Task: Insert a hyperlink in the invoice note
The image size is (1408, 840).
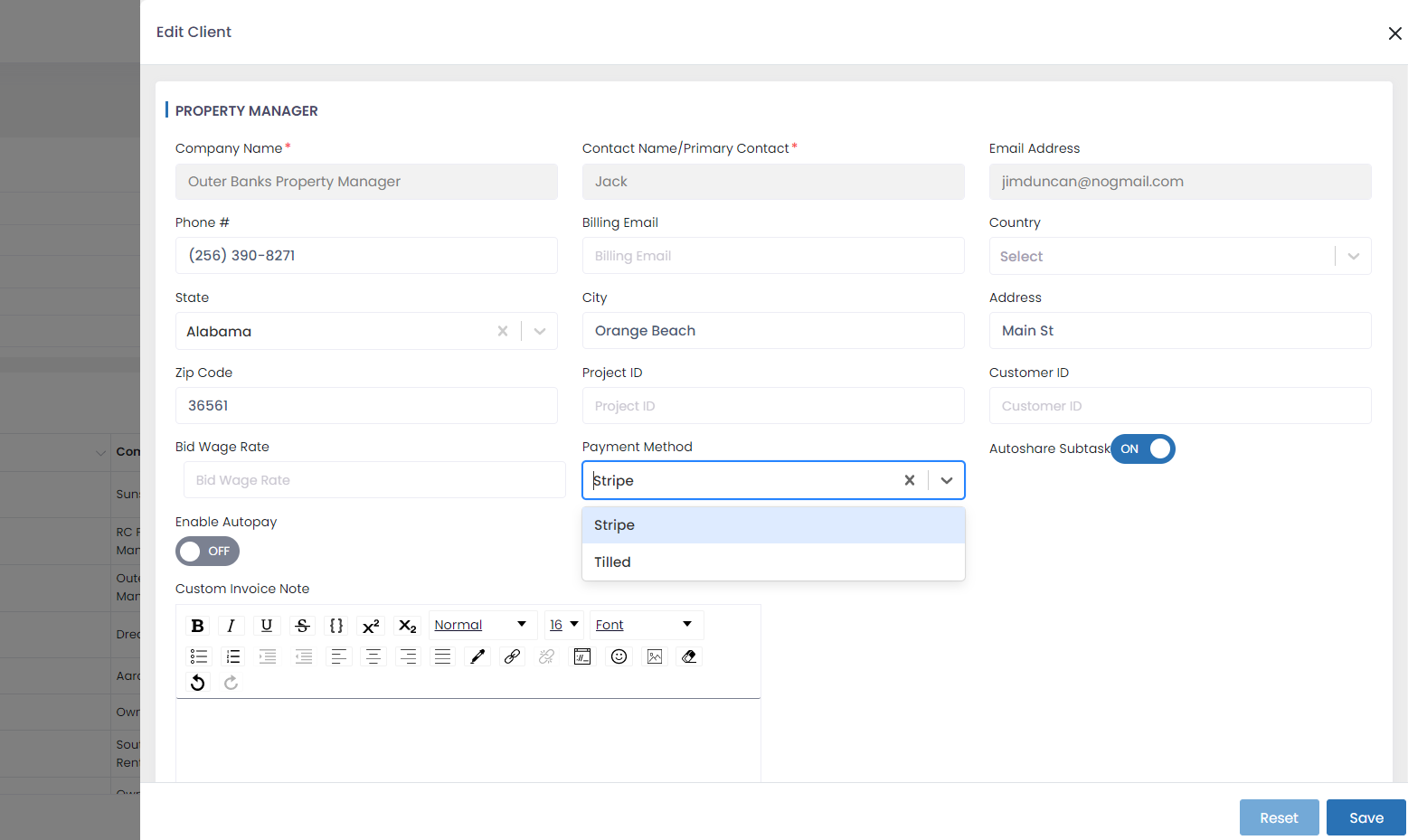Action: click(x=512, y=656)
